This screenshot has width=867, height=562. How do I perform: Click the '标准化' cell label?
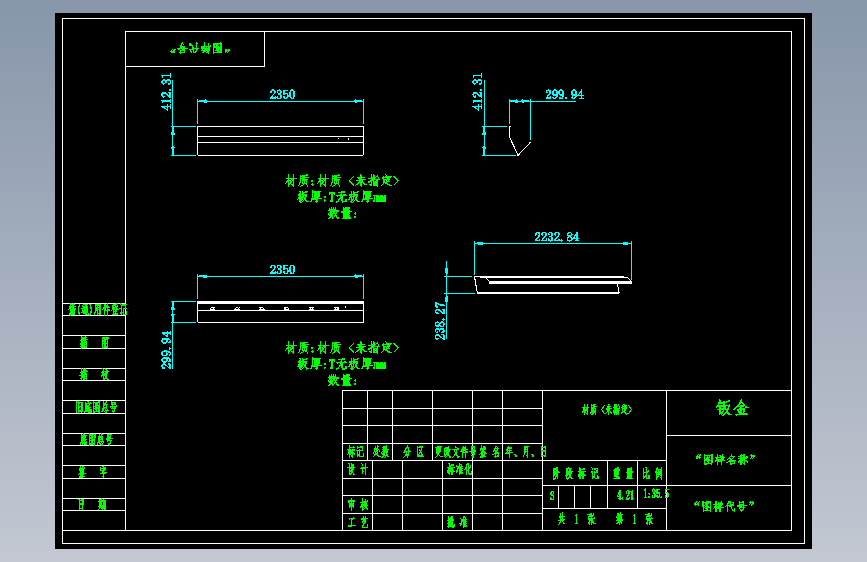459,470
